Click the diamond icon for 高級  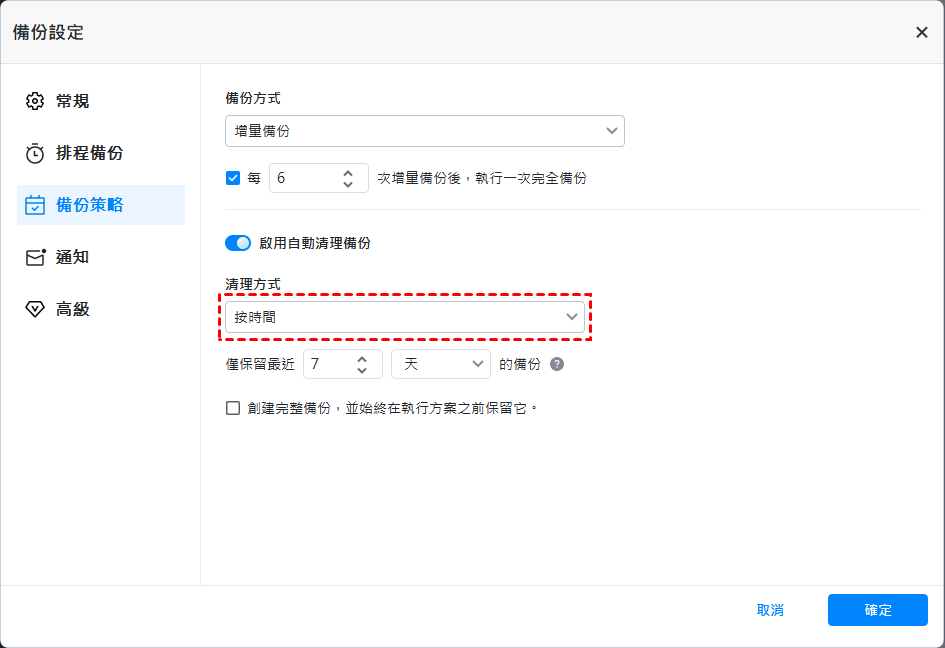click(x=35, y=309)
